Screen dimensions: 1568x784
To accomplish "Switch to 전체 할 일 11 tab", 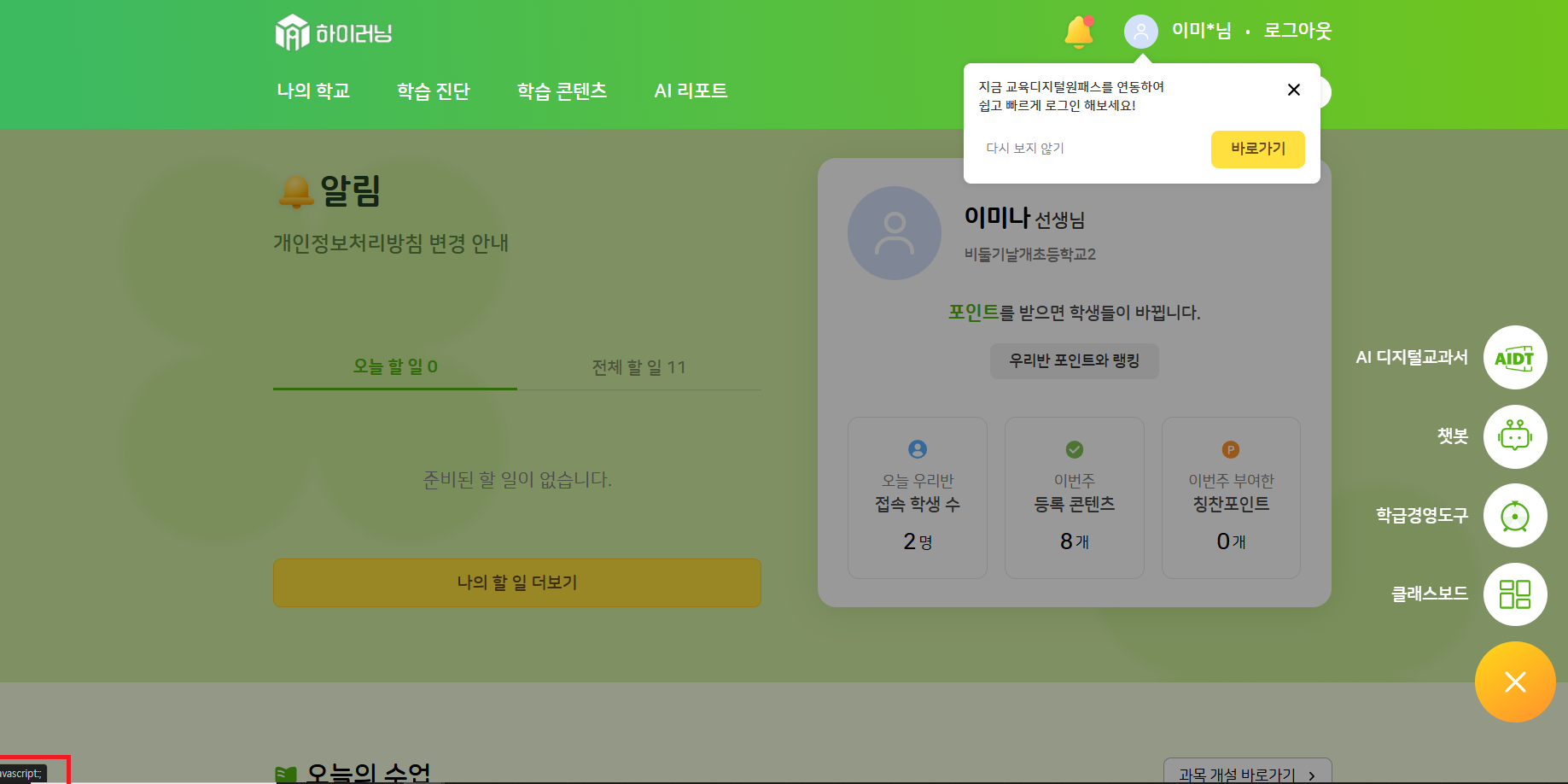I will (638, 367).
